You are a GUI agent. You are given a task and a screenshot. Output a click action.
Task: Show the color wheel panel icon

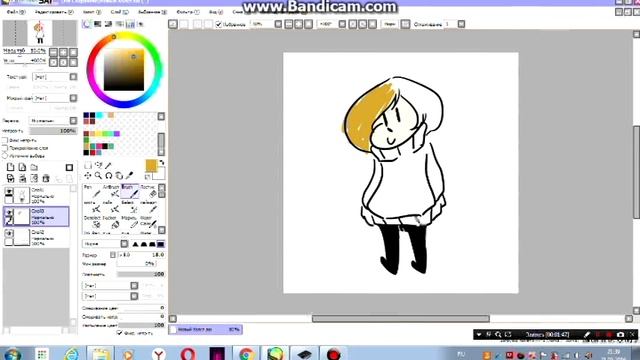click(87, 24)
